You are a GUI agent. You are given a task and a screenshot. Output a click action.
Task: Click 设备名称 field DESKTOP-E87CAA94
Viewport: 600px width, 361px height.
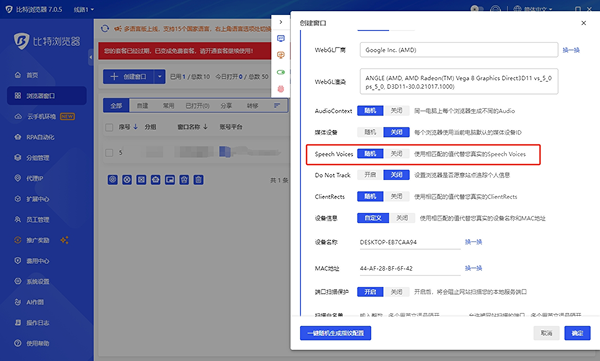410,242
